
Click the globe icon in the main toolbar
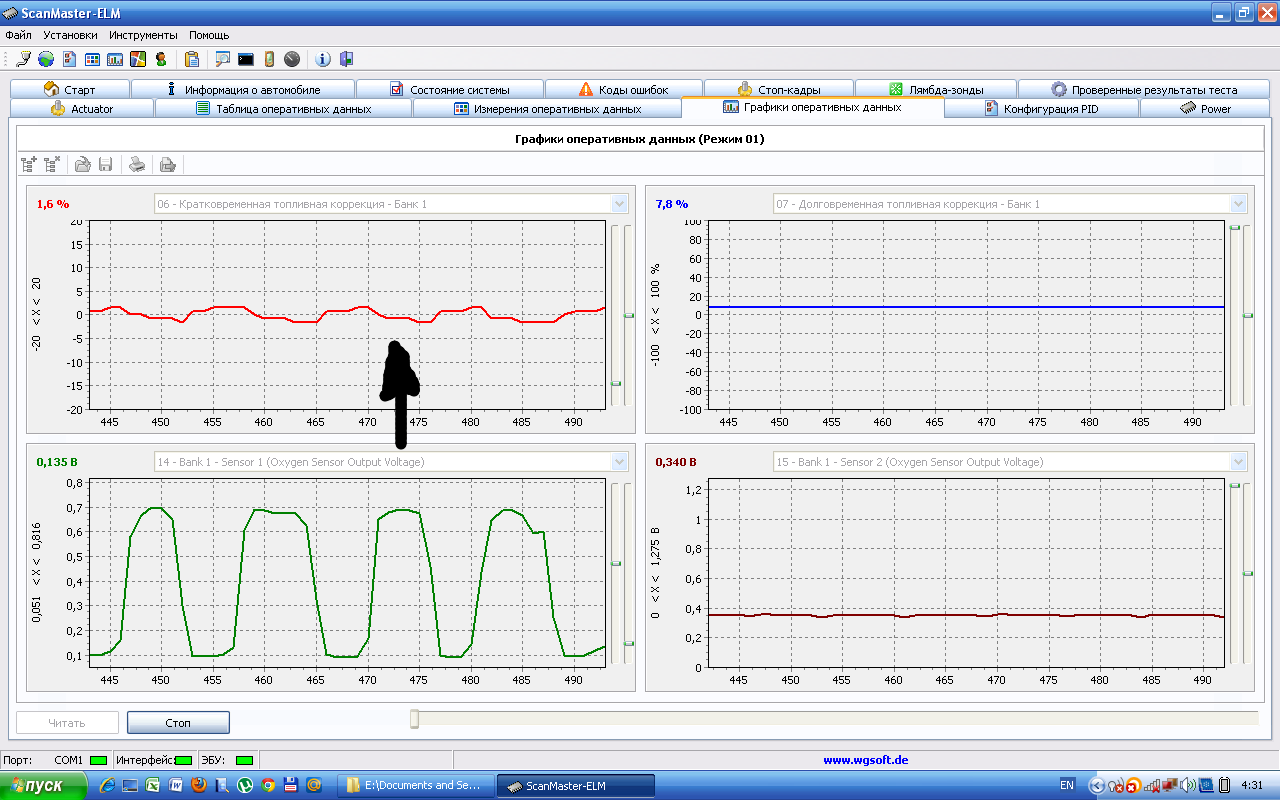47,59
